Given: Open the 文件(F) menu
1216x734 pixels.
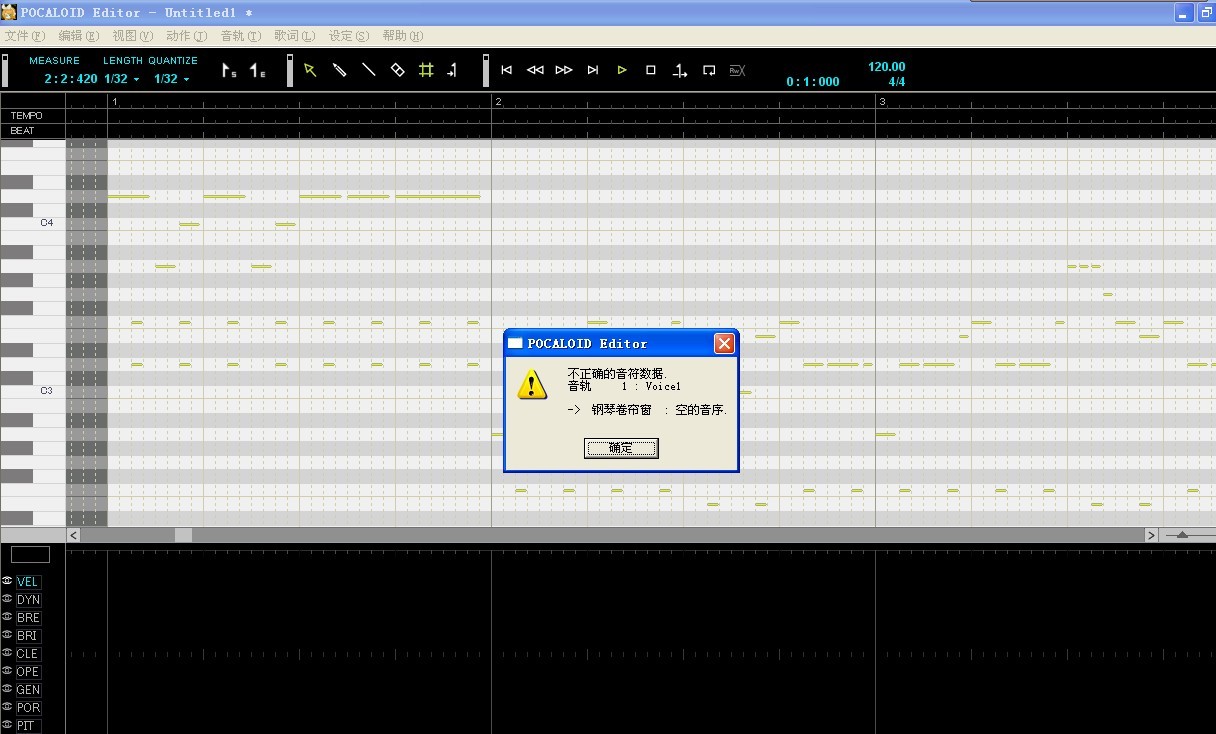Looking at the screenshot, I should tap(25, 36).
